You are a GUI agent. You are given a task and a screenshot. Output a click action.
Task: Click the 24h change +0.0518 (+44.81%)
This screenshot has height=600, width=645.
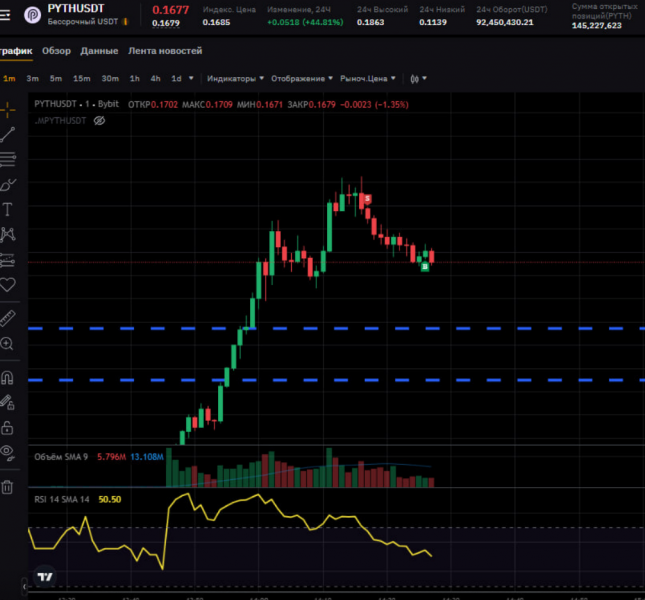[305, 22]
